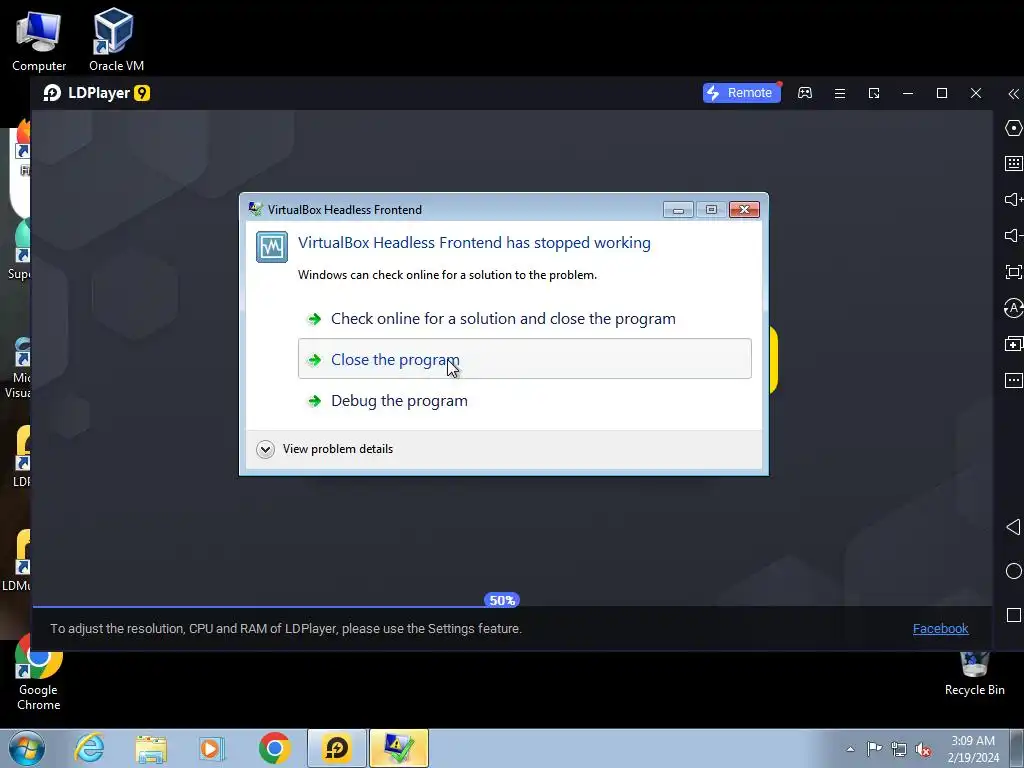This screenshot has width=1024, height=768.
Task: Open LDPlayer settings hexagon icon
Action: tap(1013, 128)
